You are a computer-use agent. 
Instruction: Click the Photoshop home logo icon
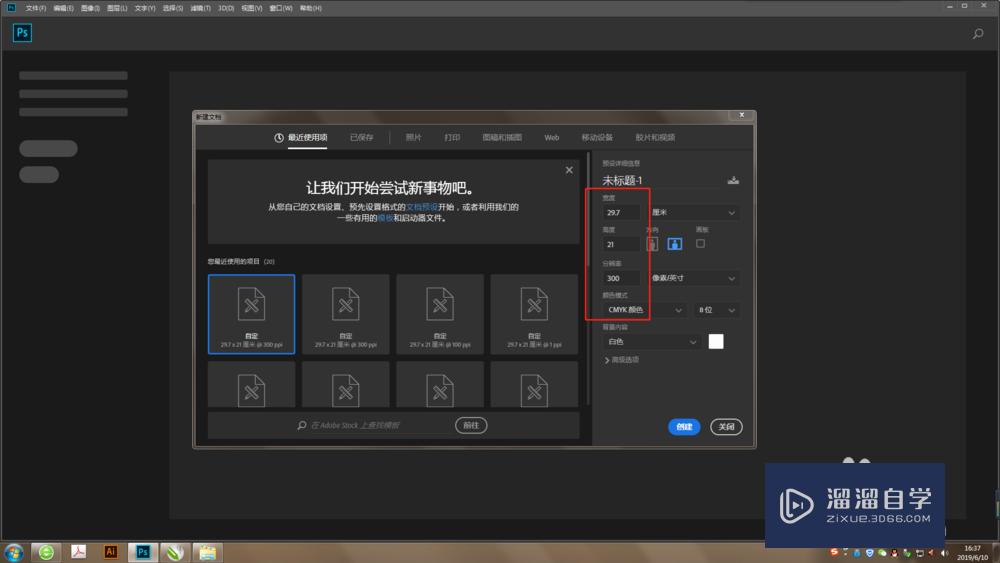pos(22,33)
